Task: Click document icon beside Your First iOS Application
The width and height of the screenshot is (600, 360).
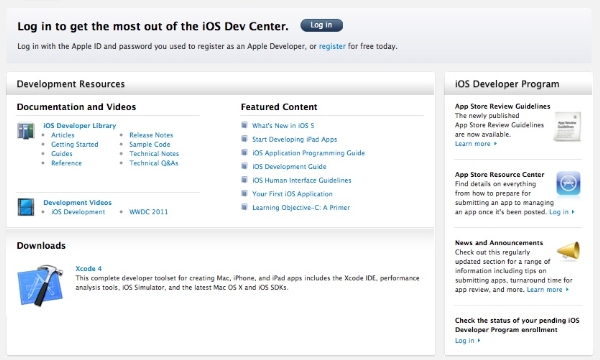Action: (244, 193)
